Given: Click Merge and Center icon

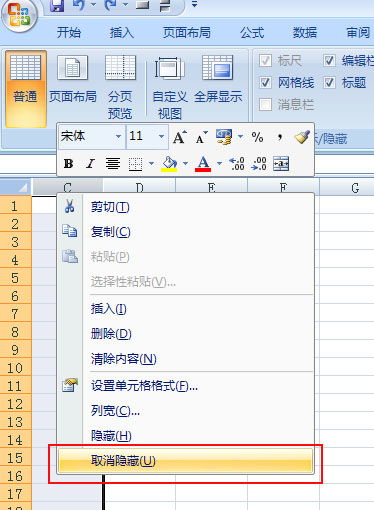Looking at the screenshot, I should [281, 163].
